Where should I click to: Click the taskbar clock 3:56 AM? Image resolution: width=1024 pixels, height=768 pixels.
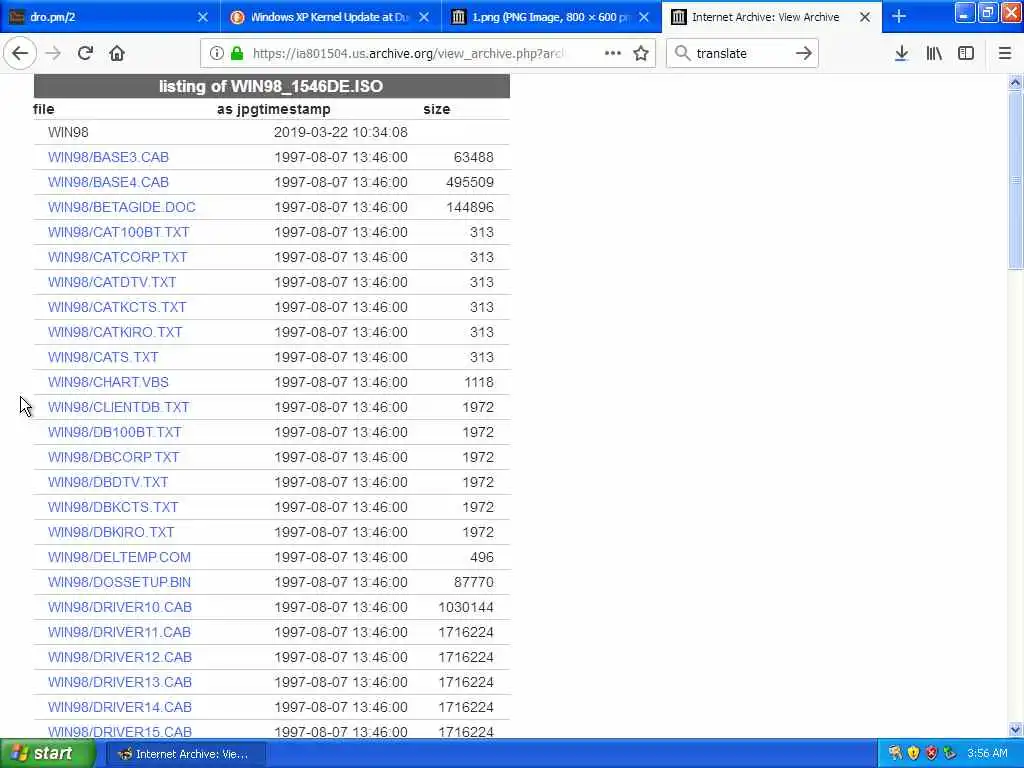coord(987,754)
